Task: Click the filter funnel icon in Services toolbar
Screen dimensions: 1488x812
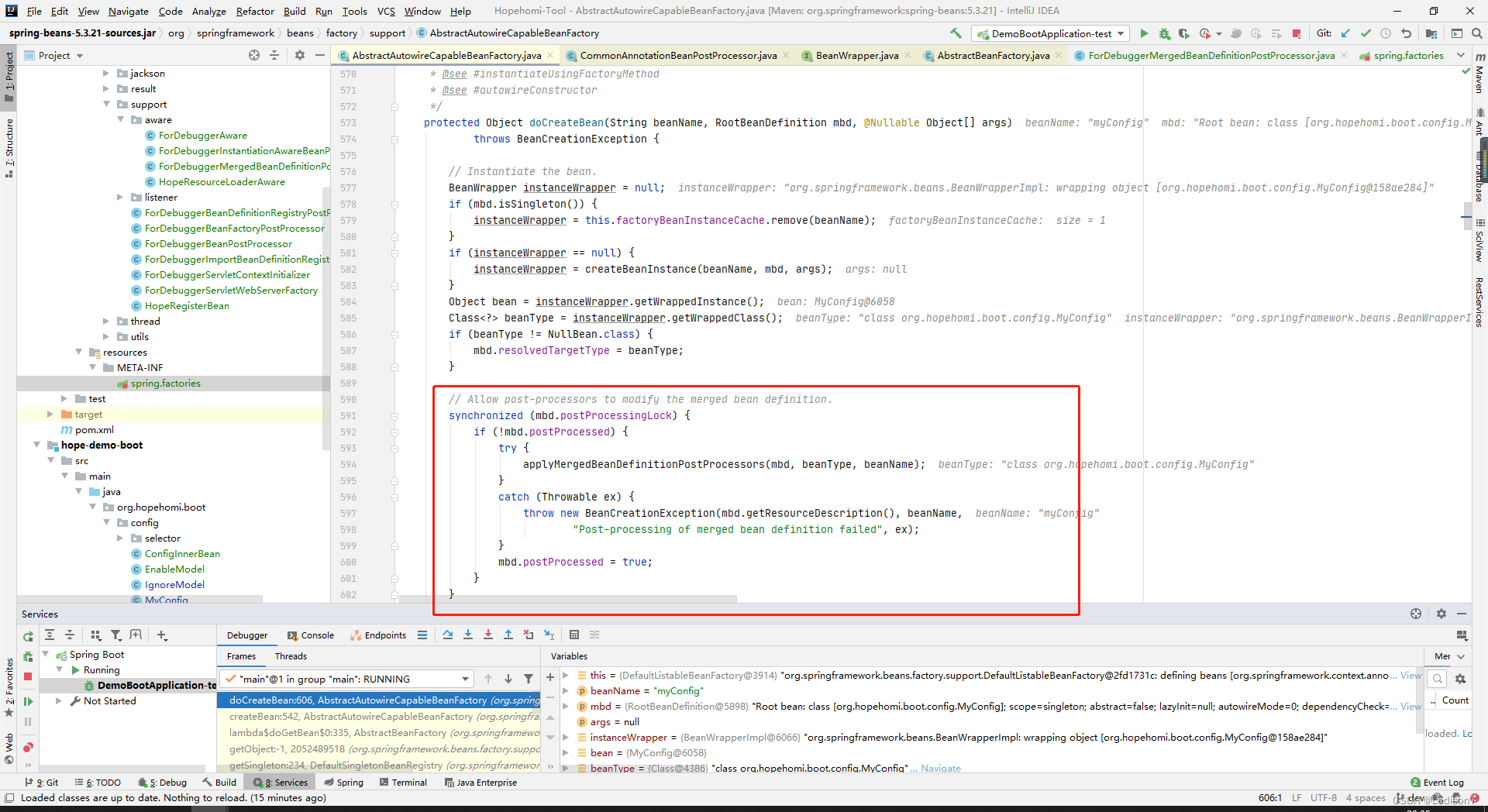Action: (115, 635)
